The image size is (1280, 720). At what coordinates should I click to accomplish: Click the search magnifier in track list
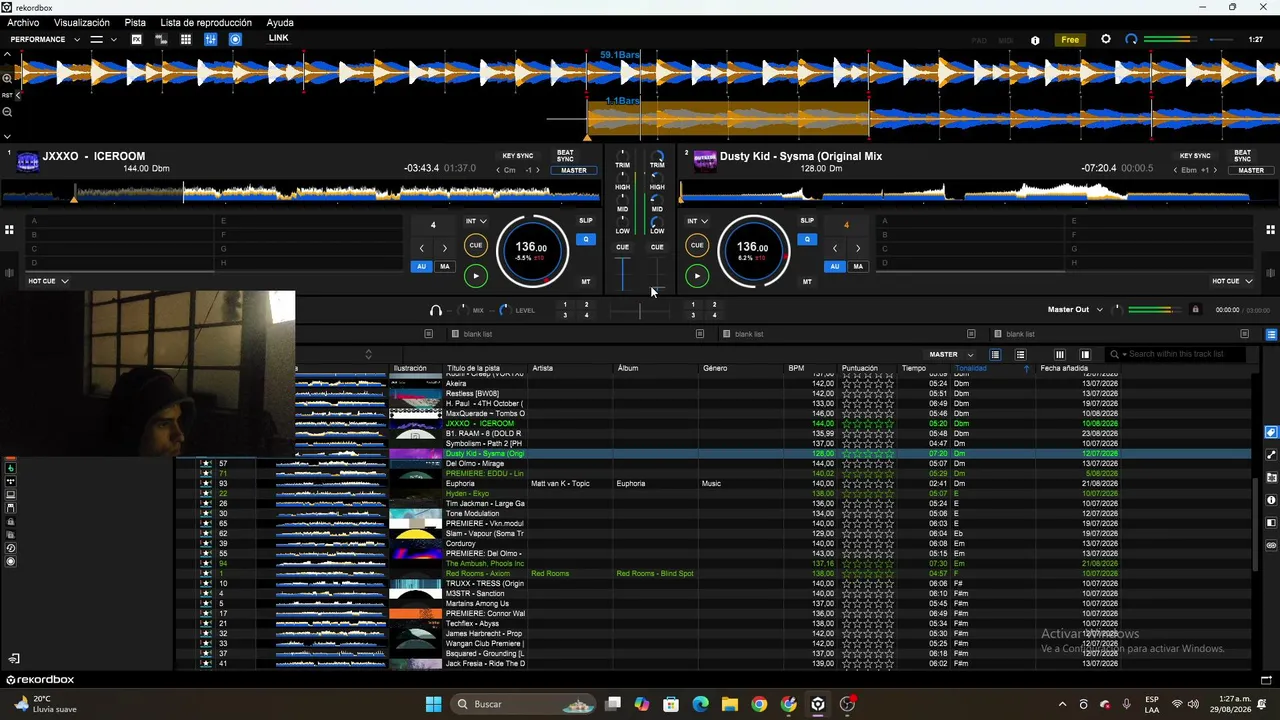(x=1115, y=354)
